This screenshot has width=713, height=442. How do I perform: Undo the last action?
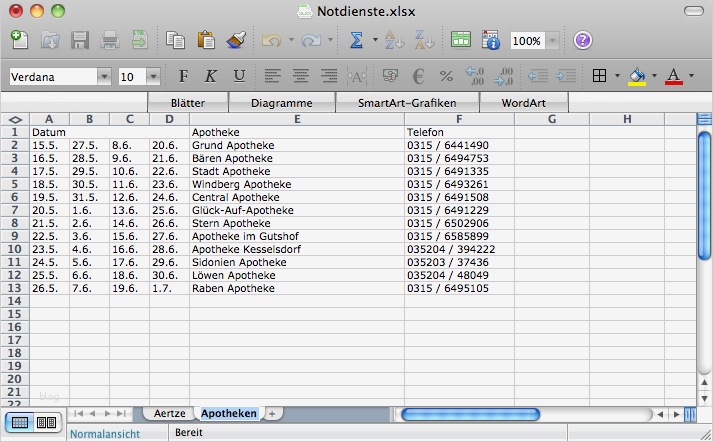click(x=271, y=40)
